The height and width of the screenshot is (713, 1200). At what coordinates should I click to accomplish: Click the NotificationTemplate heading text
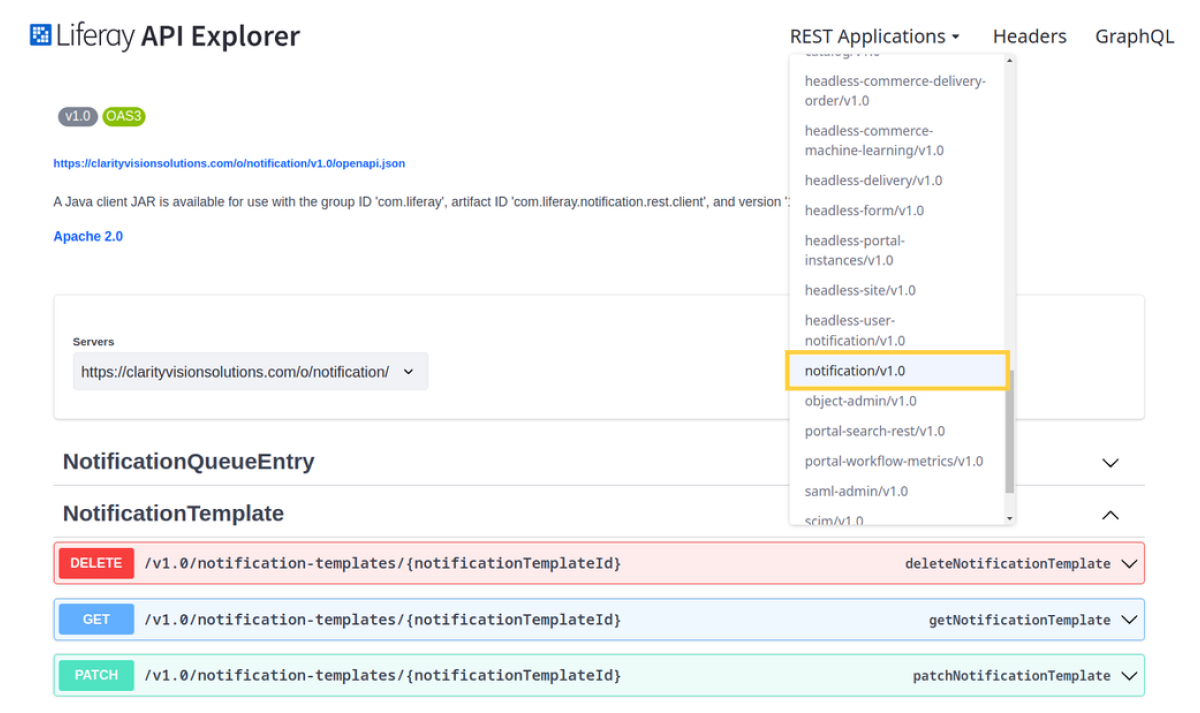pos(173,513)
